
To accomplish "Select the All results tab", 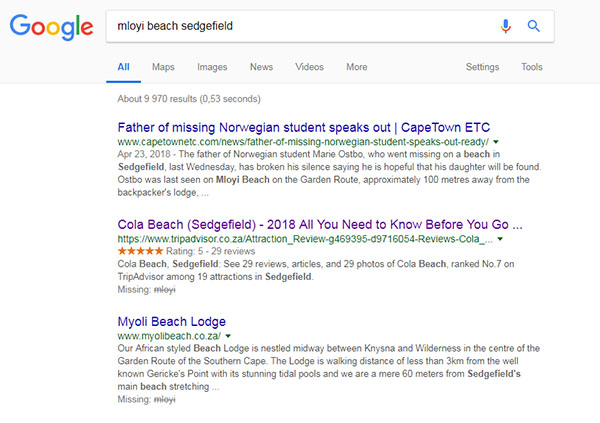I will pos(123,67).
